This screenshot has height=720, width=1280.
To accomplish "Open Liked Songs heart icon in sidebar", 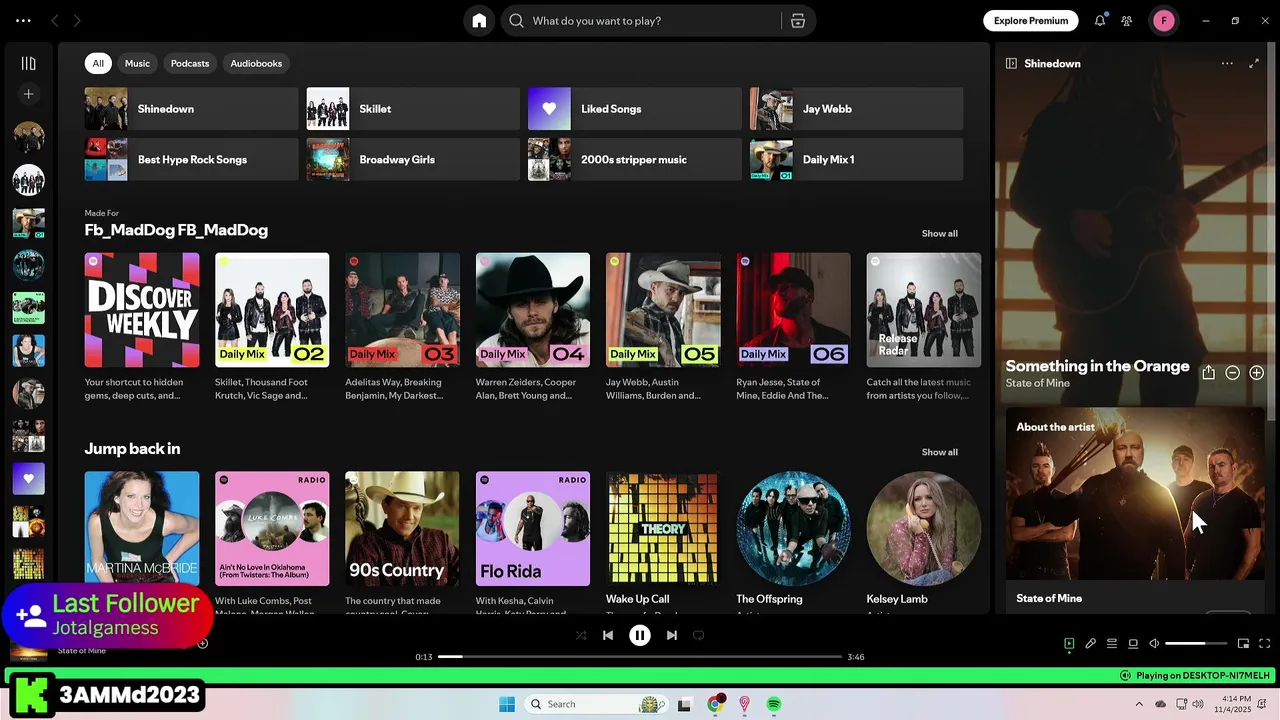I will tap(28, 478).
